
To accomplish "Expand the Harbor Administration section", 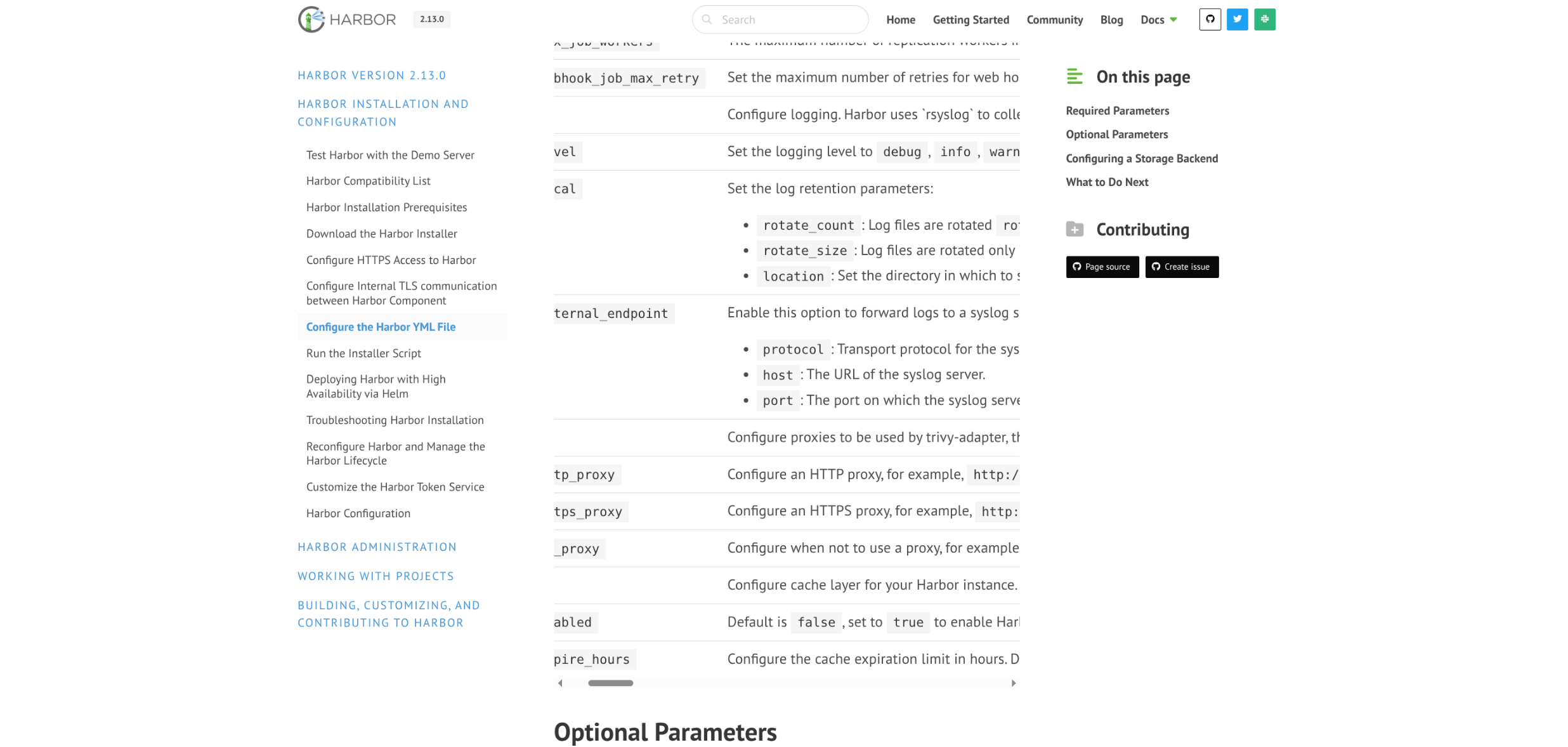I will click(x=377, y=547).
